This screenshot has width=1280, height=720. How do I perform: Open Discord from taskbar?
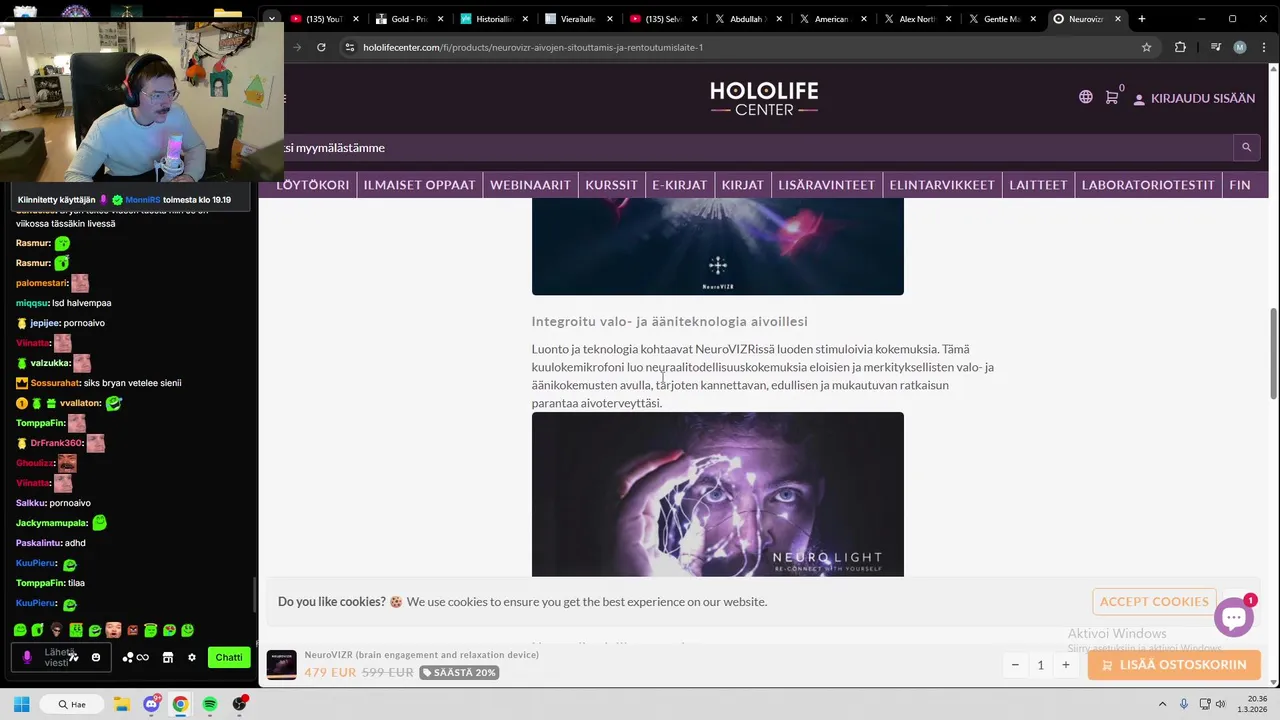click(151, 704)
